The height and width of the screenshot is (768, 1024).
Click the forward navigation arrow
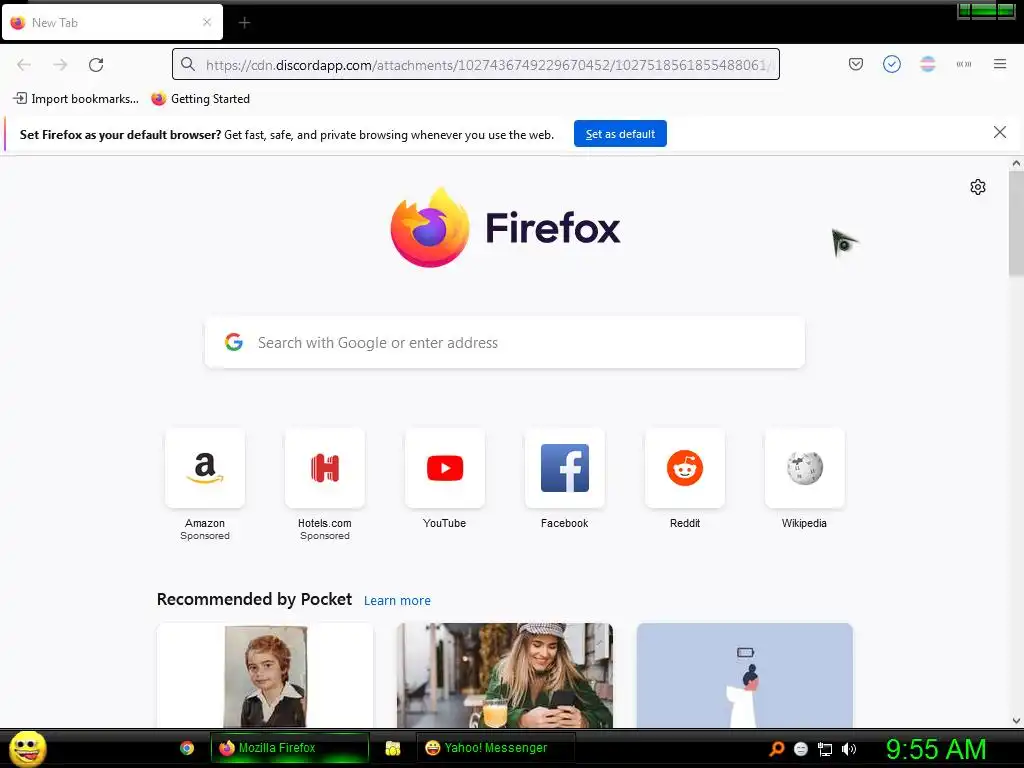pos(60,65)
